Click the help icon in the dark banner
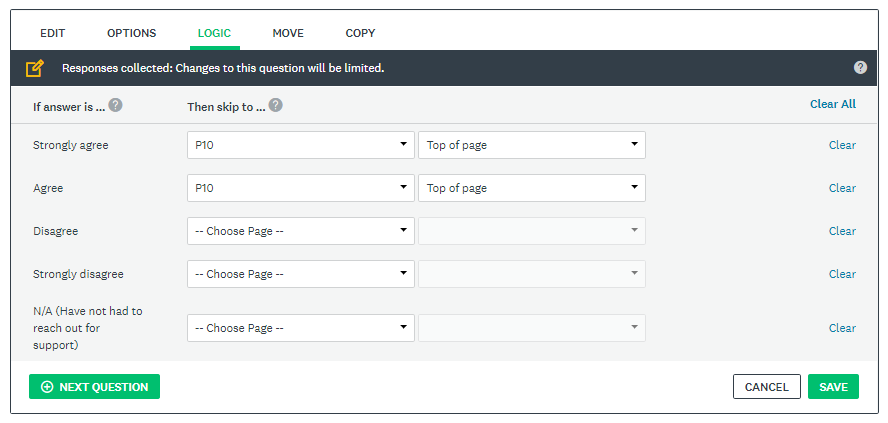The height and width of the screenshot is (423, 888). (x=860, y=68)
